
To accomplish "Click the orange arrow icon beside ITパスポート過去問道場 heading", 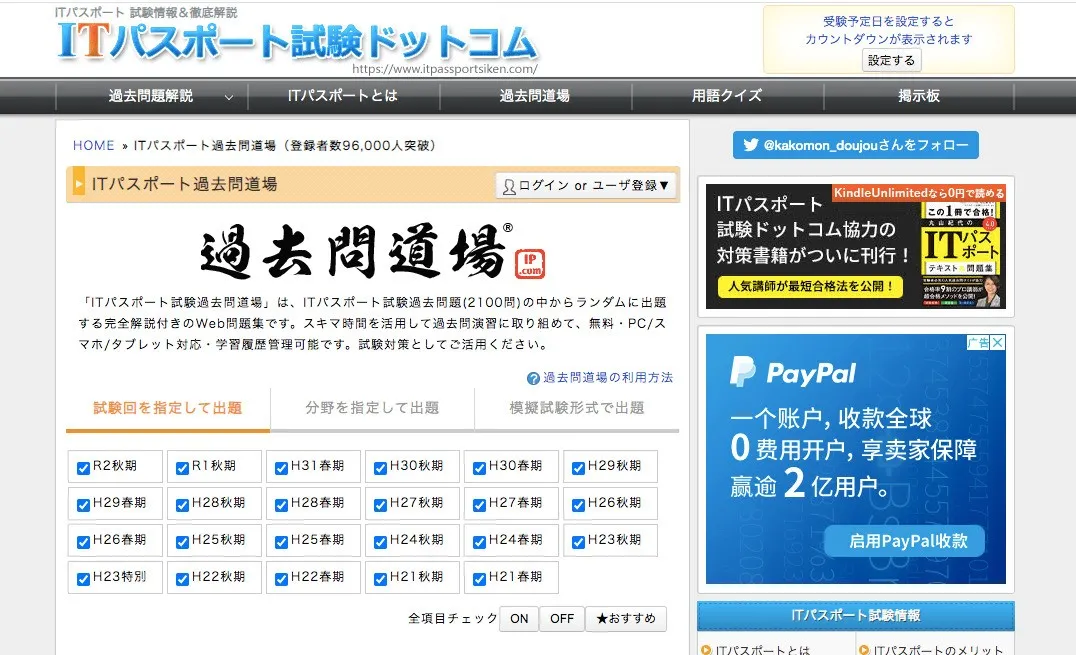I will tap(78, 184).
